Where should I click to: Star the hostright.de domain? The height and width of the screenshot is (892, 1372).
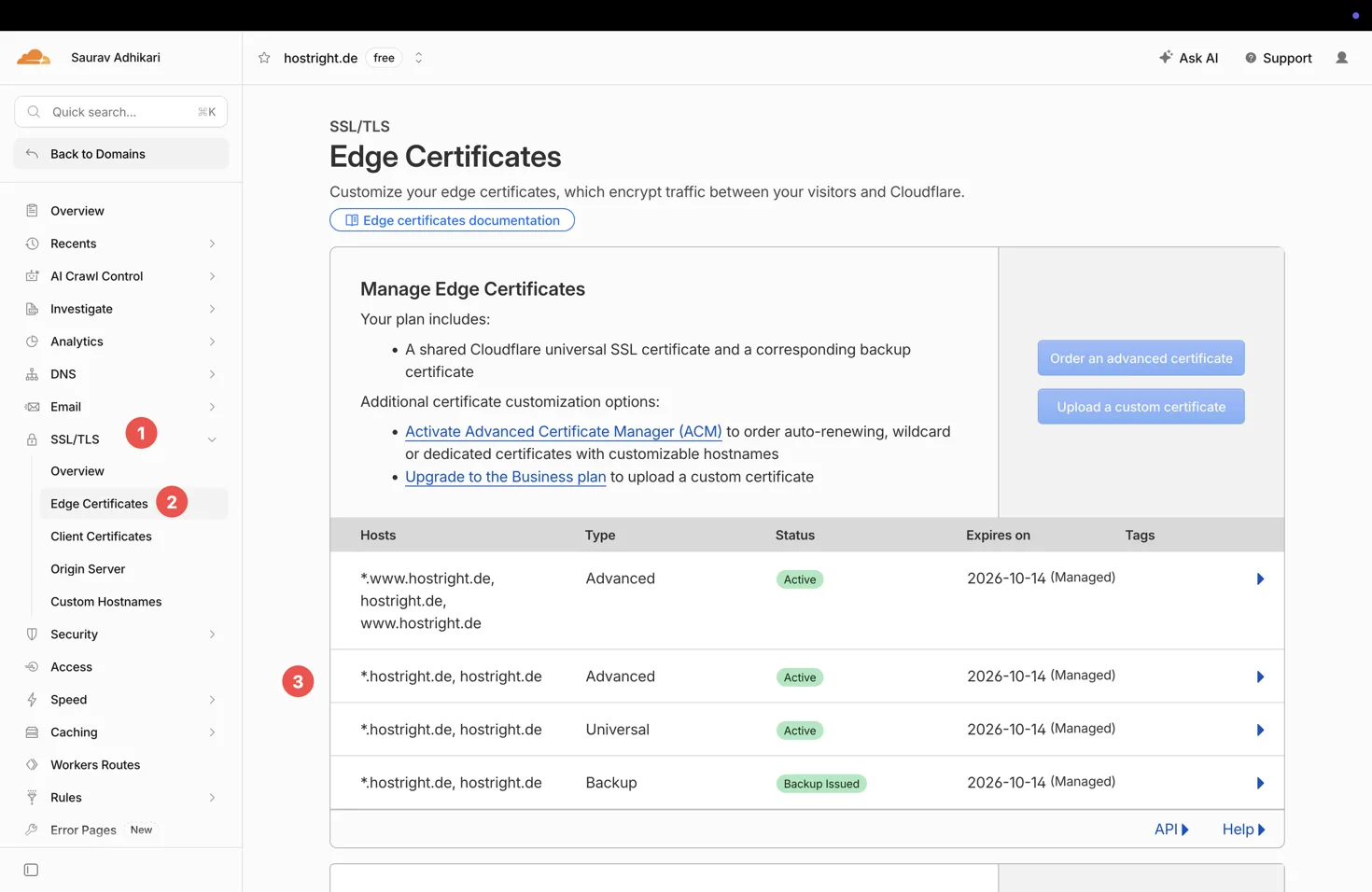pos(264,58)
